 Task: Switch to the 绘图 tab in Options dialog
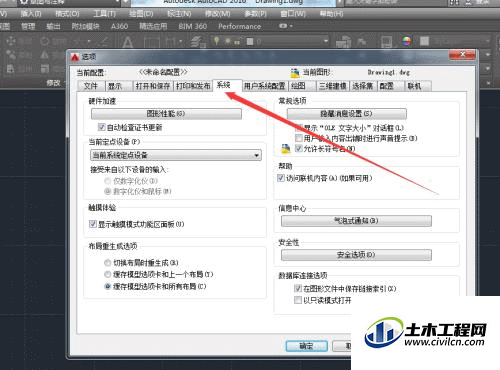302,86
